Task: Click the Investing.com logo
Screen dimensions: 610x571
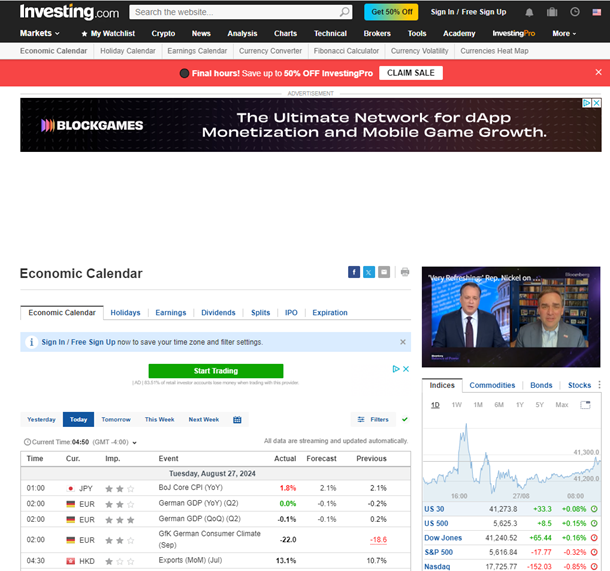Action: (x=70, y=12)
